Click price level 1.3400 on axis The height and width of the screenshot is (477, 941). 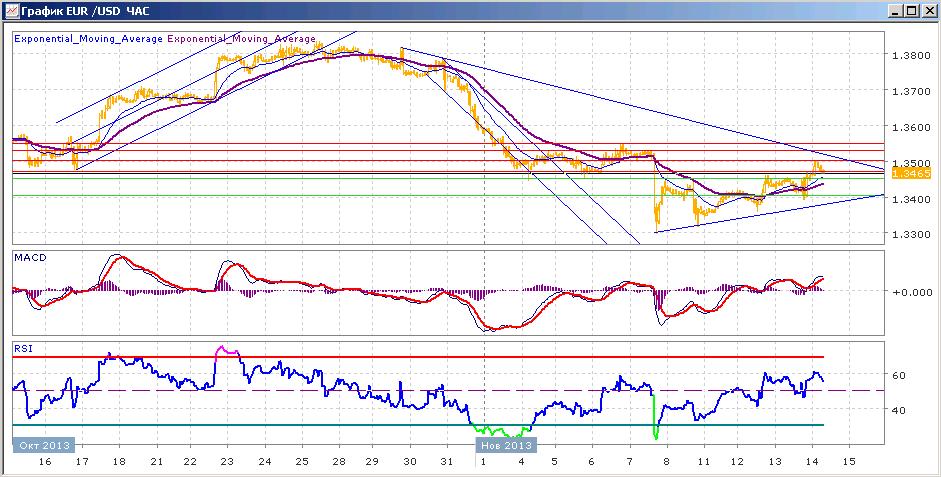pyautogui.click(x=910, y=199)
